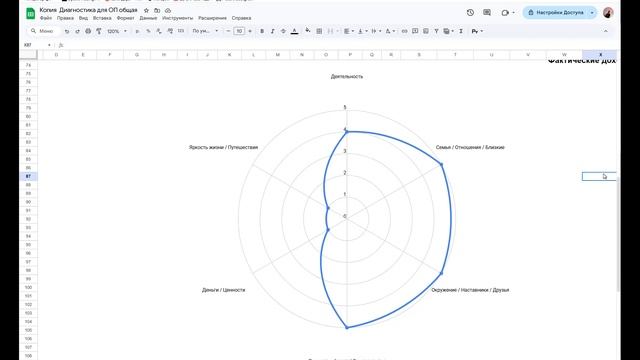Open the text wrapping dropdown
The image size is (640, 360).
point(376,31)
